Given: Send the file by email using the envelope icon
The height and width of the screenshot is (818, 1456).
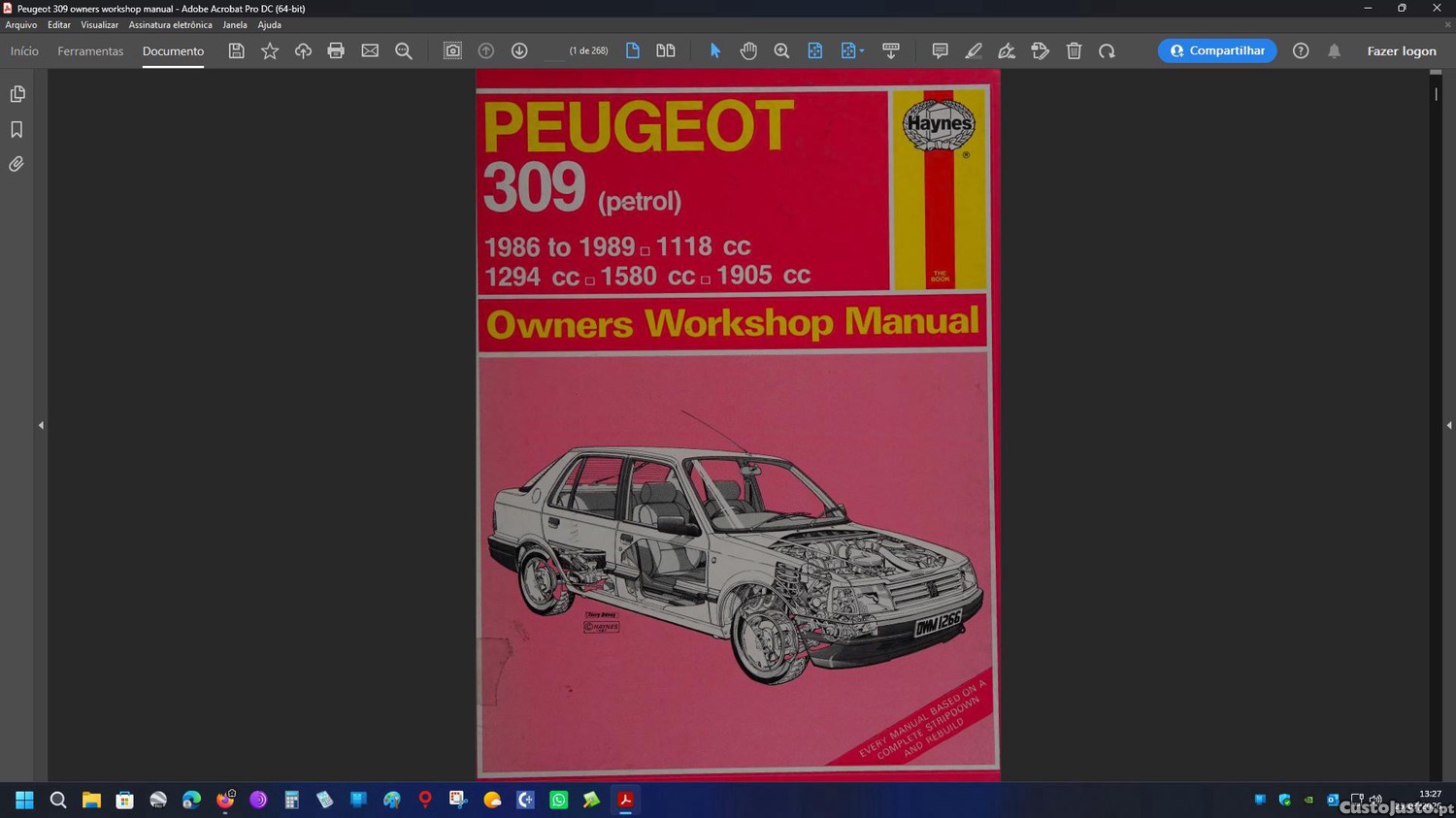Looking at the screenshot, I should 370,50.
